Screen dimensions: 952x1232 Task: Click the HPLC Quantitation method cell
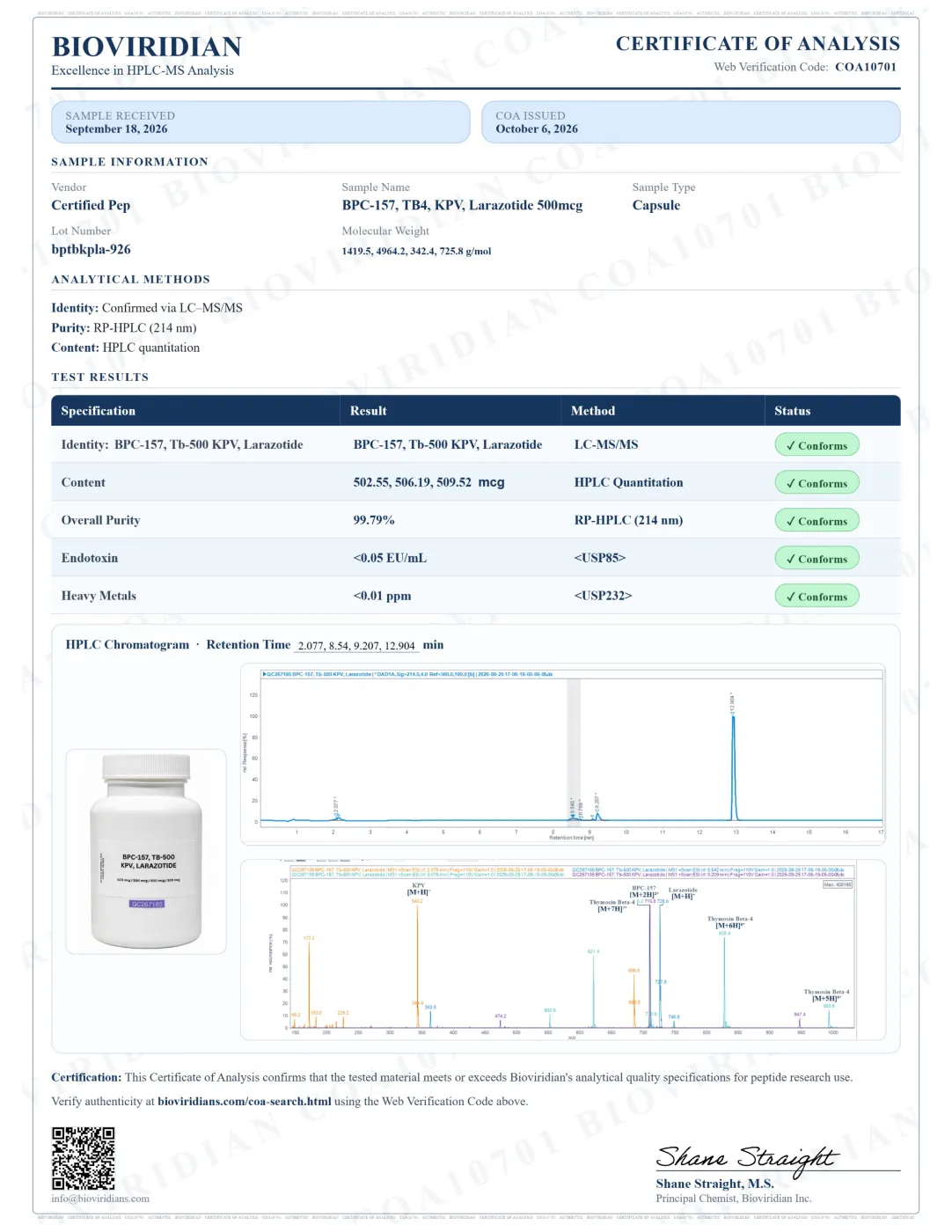point(628,483)
